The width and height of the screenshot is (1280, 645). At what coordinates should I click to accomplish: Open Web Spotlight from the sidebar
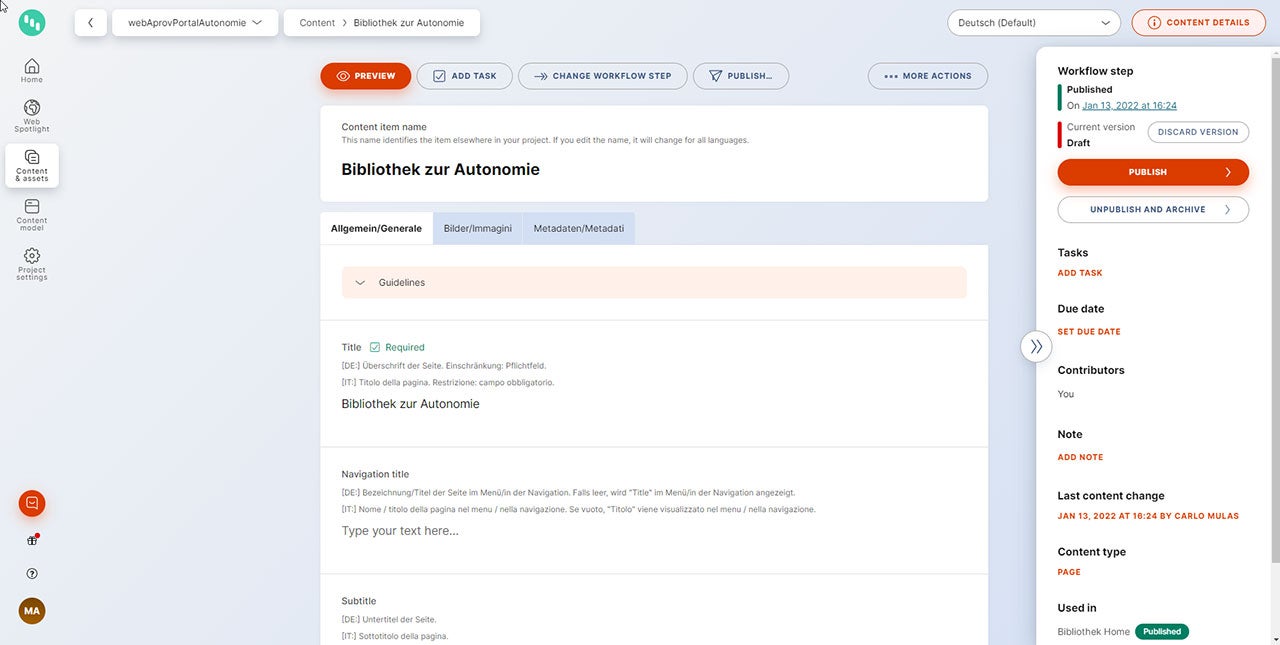pos(32,115)
